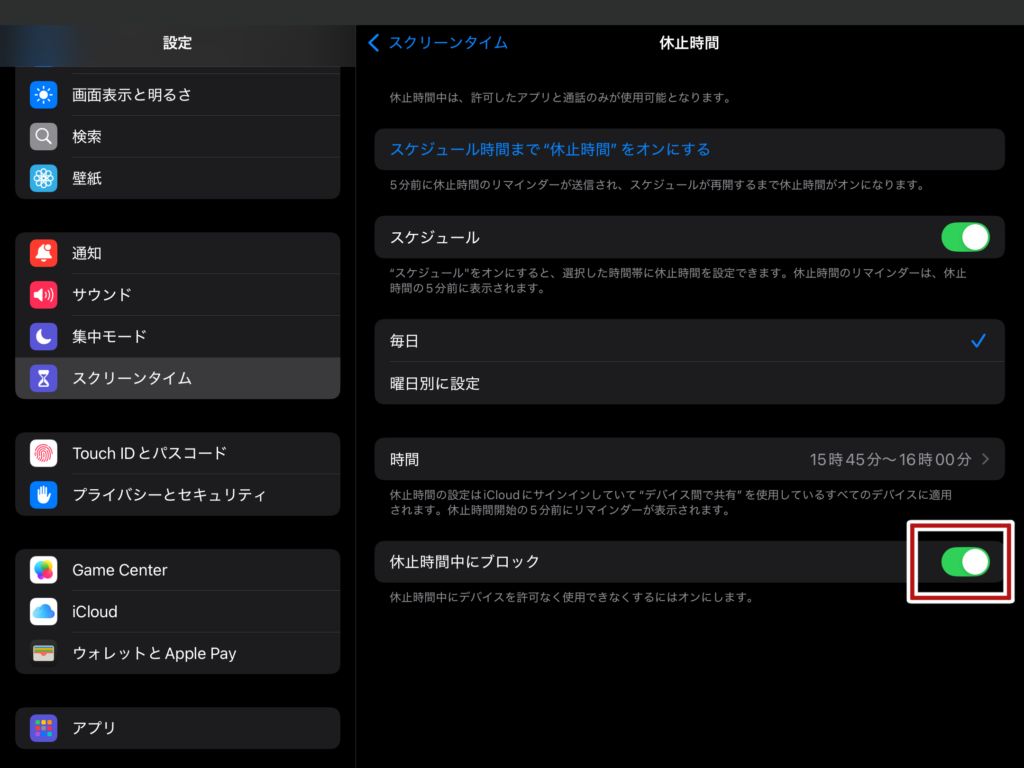Tap the Privacy & Security hand icon

pyautogui.click(x=43, y=495)
